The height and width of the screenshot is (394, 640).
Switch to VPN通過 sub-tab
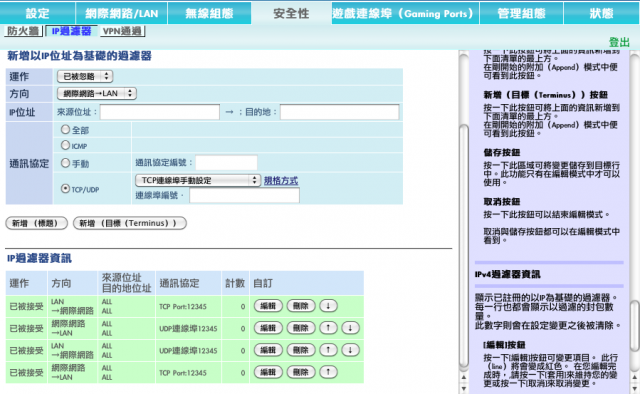pyautogui.click(x=122, y=31)
